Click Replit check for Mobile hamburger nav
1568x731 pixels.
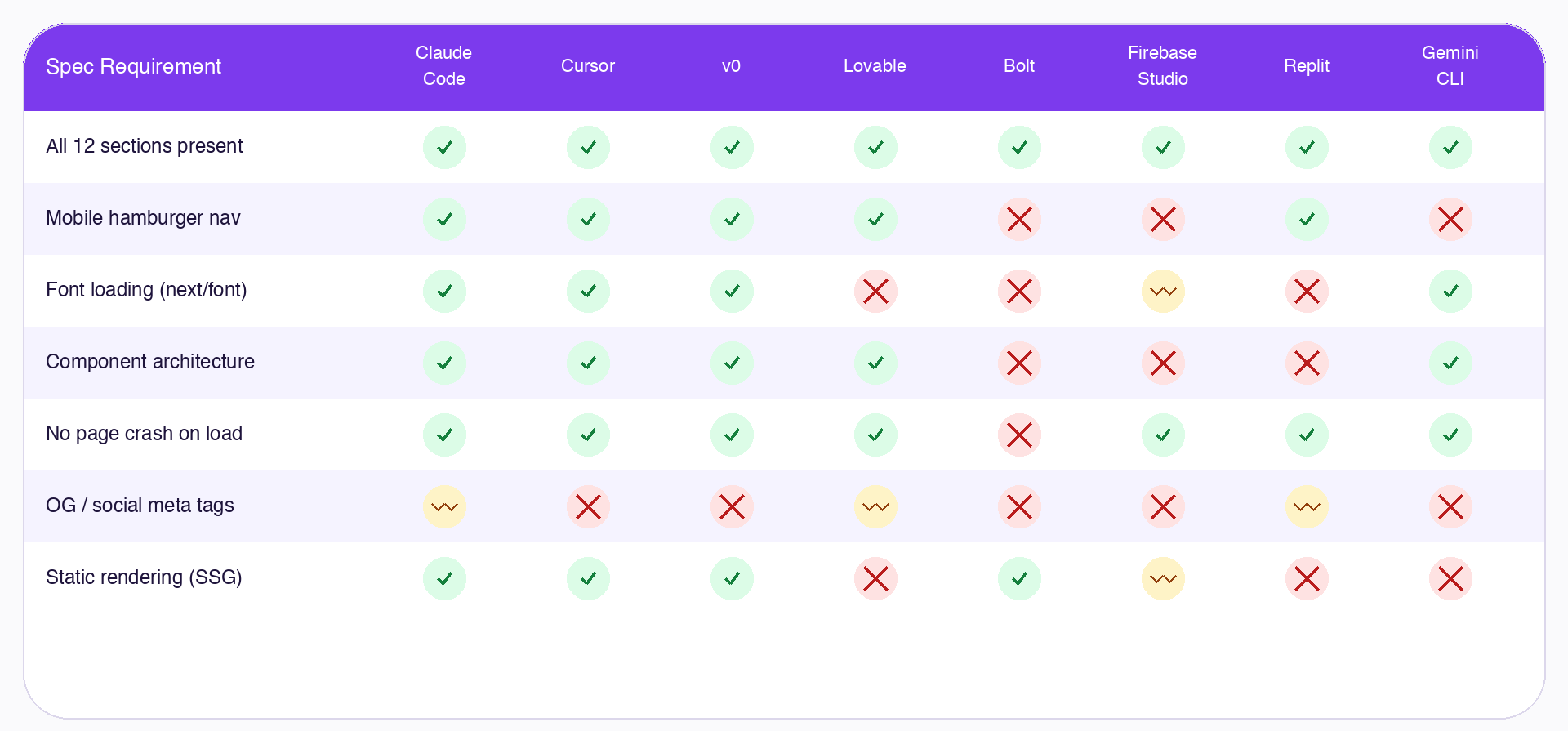[x=1307, y=219]
